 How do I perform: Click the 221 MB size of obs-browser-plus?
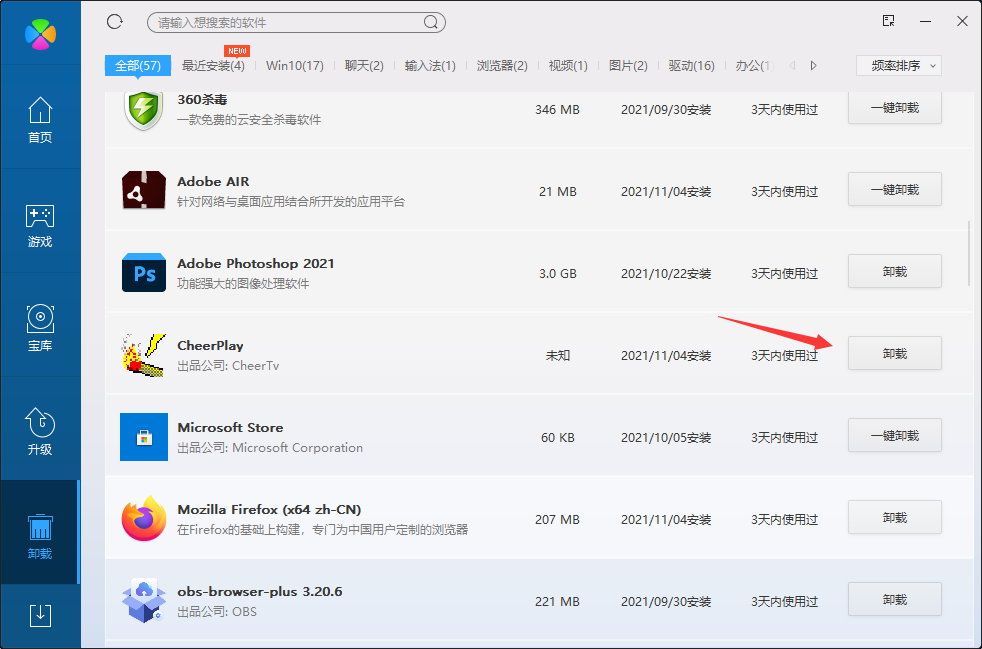point(557,602)
